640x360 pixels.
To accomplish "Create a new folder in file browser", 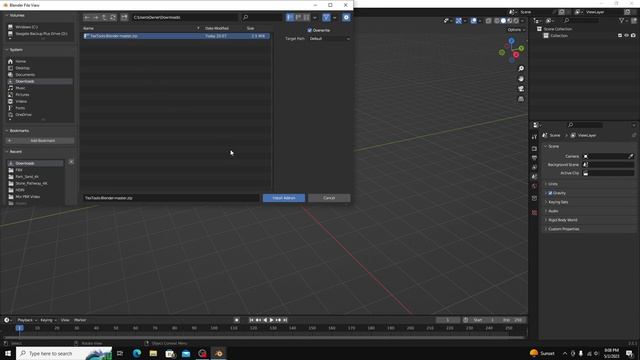I will [124, 18].
